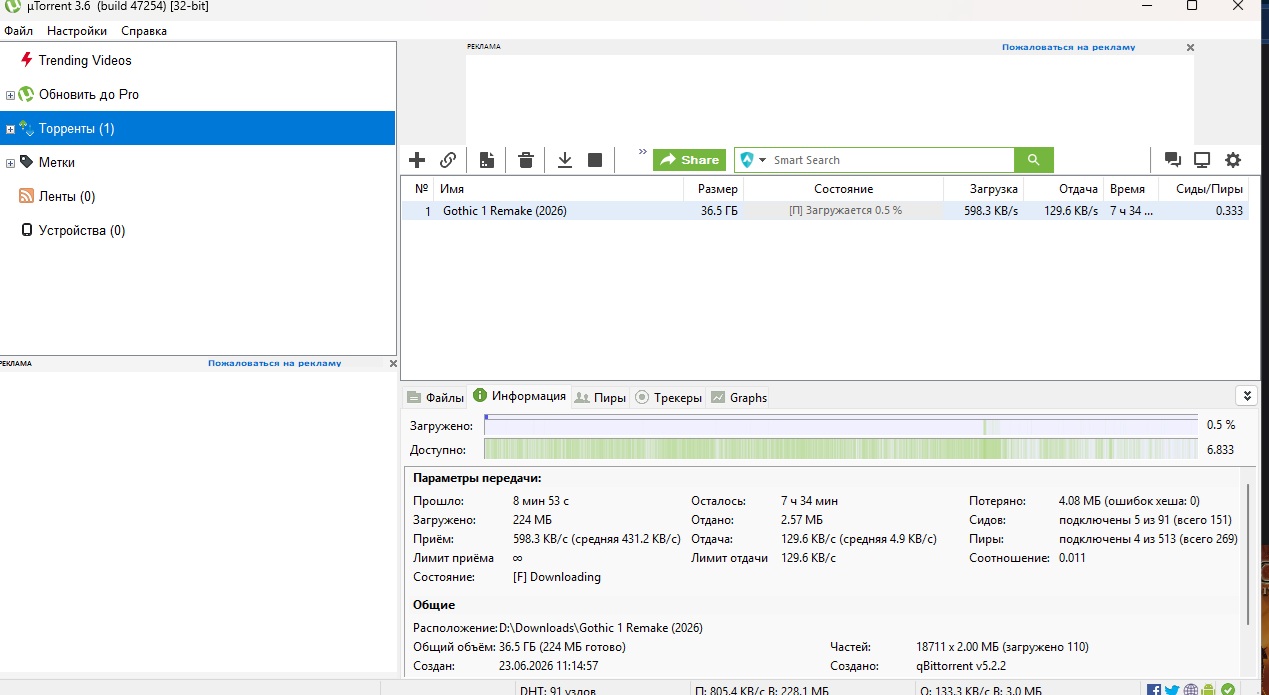This screenshot has height=695, width=1269.
Task: Sort by the Состояние column header
Action: pos(844,189)
